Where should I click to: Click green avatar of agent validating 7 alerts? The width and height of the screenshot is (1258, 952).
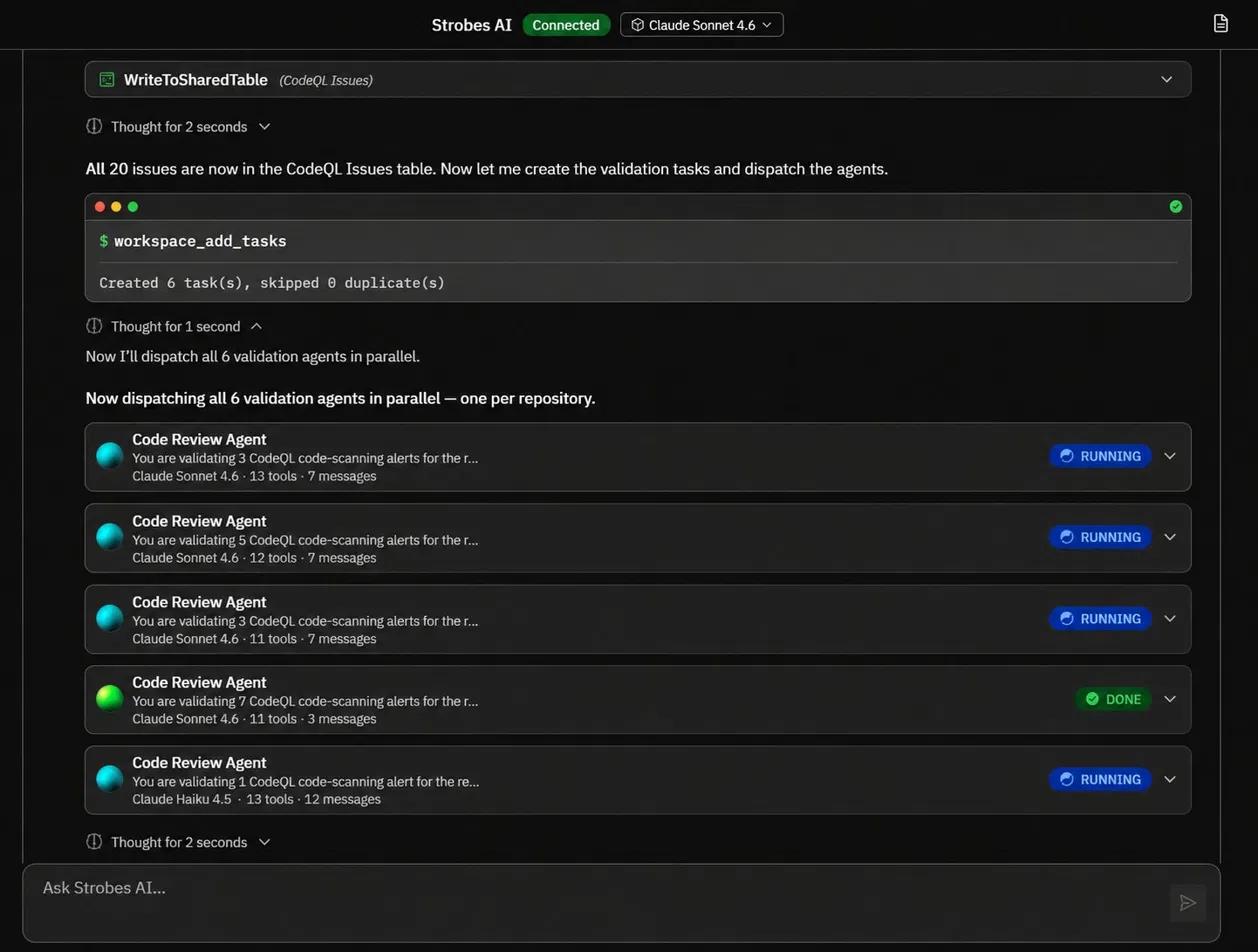pos(109,698)
